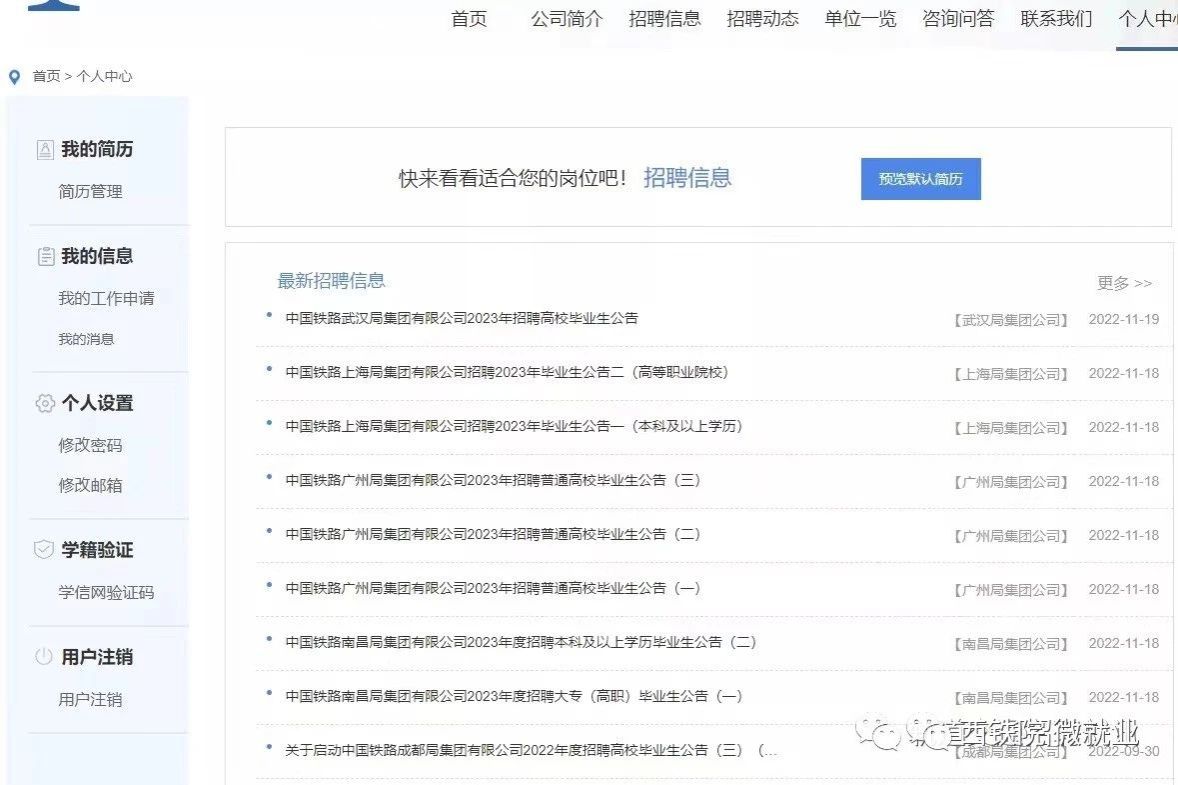This screenshot has width=1178, height=785.
Task: Open 学信网验证码 in the sidebar
Action: (x=106, y=593)
